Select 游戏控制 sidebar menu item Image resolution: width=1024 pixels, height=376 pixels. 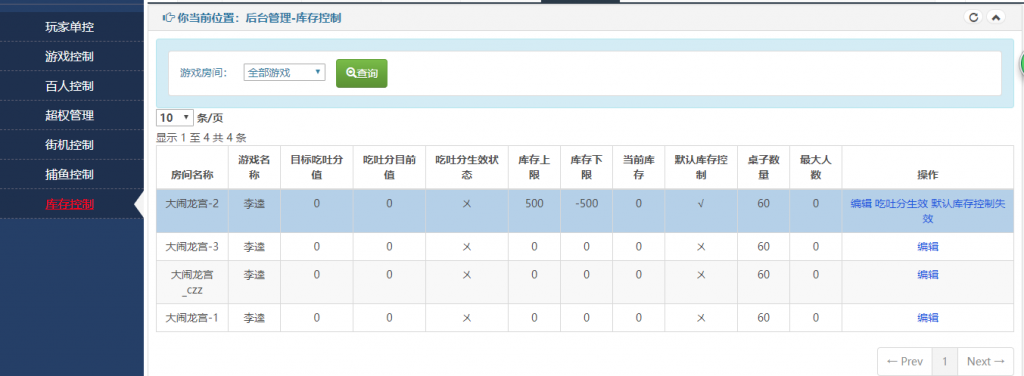[x=70, y=56]
